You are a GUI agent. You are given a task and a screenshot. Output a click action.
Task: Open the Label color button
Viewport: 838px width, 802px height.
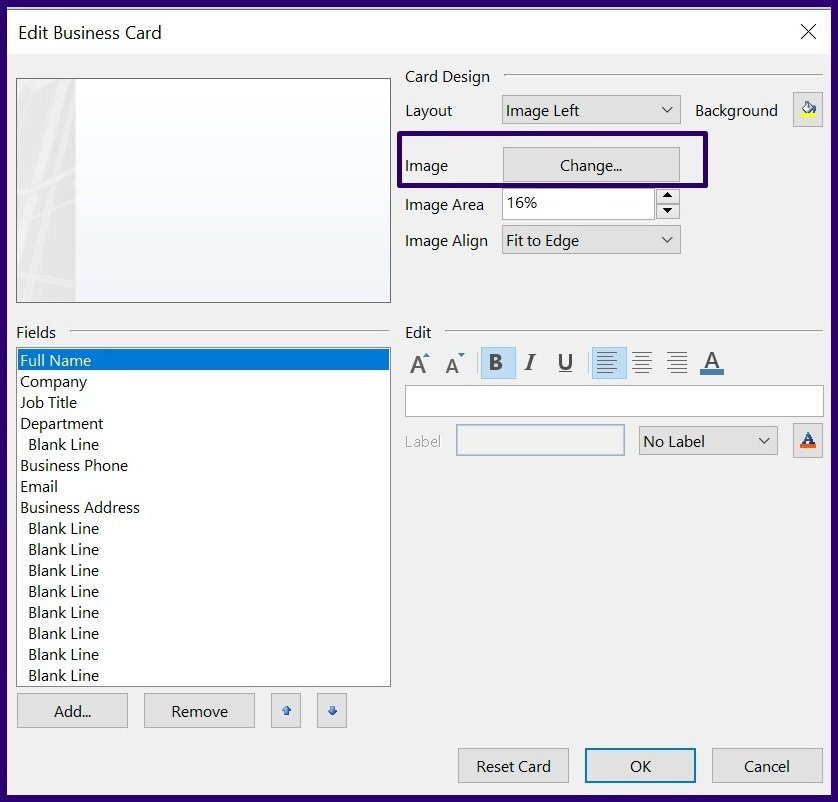[808, 441]
